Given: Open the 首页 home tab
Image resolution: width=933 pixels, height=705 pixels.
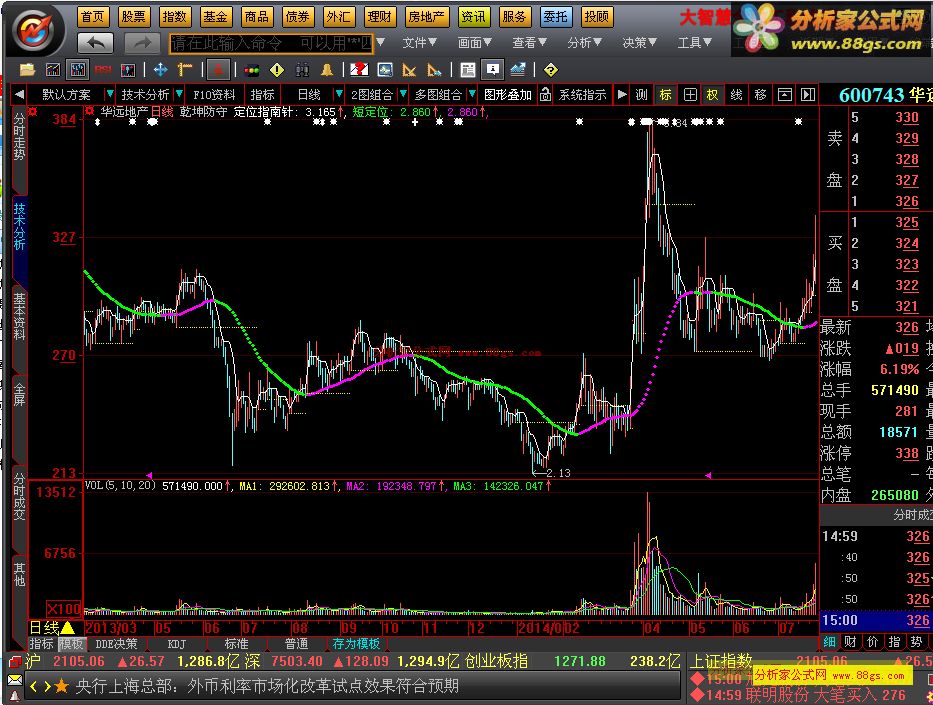Looking at the screenshot, I should click(x=92, y=17).
